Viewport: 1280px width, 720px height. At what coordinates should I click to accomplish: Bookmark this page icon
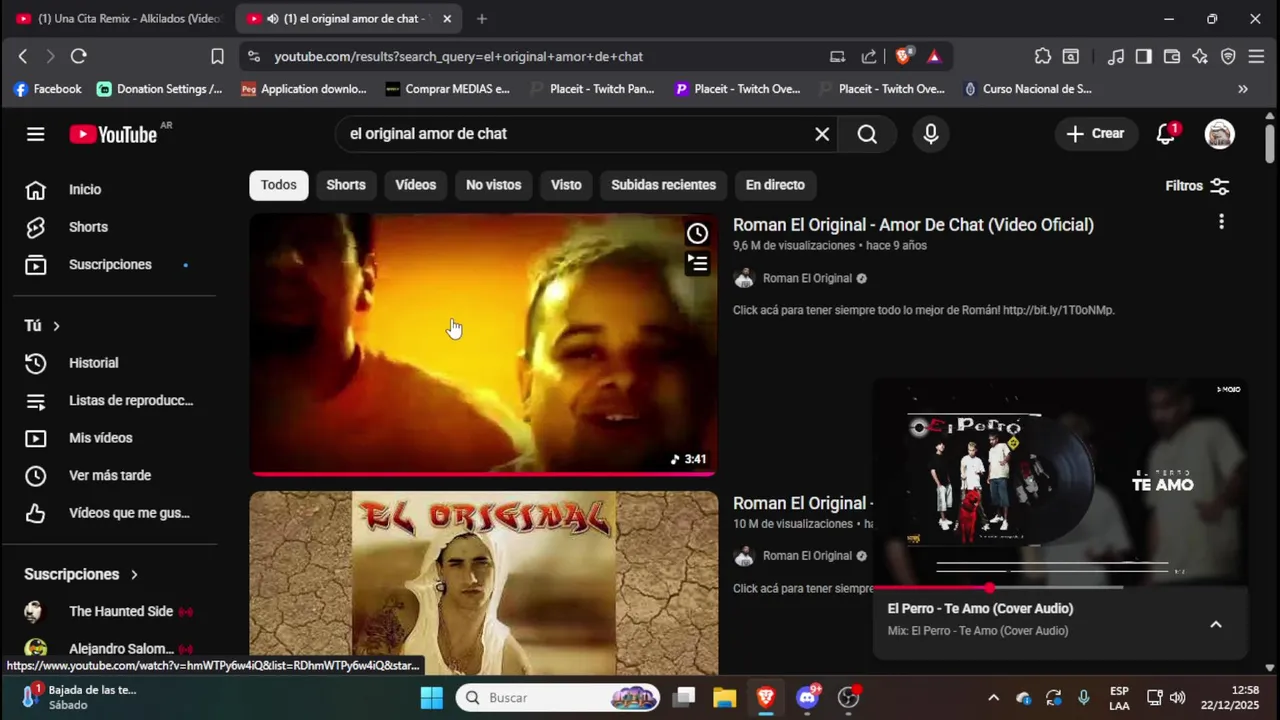(217, 57)
